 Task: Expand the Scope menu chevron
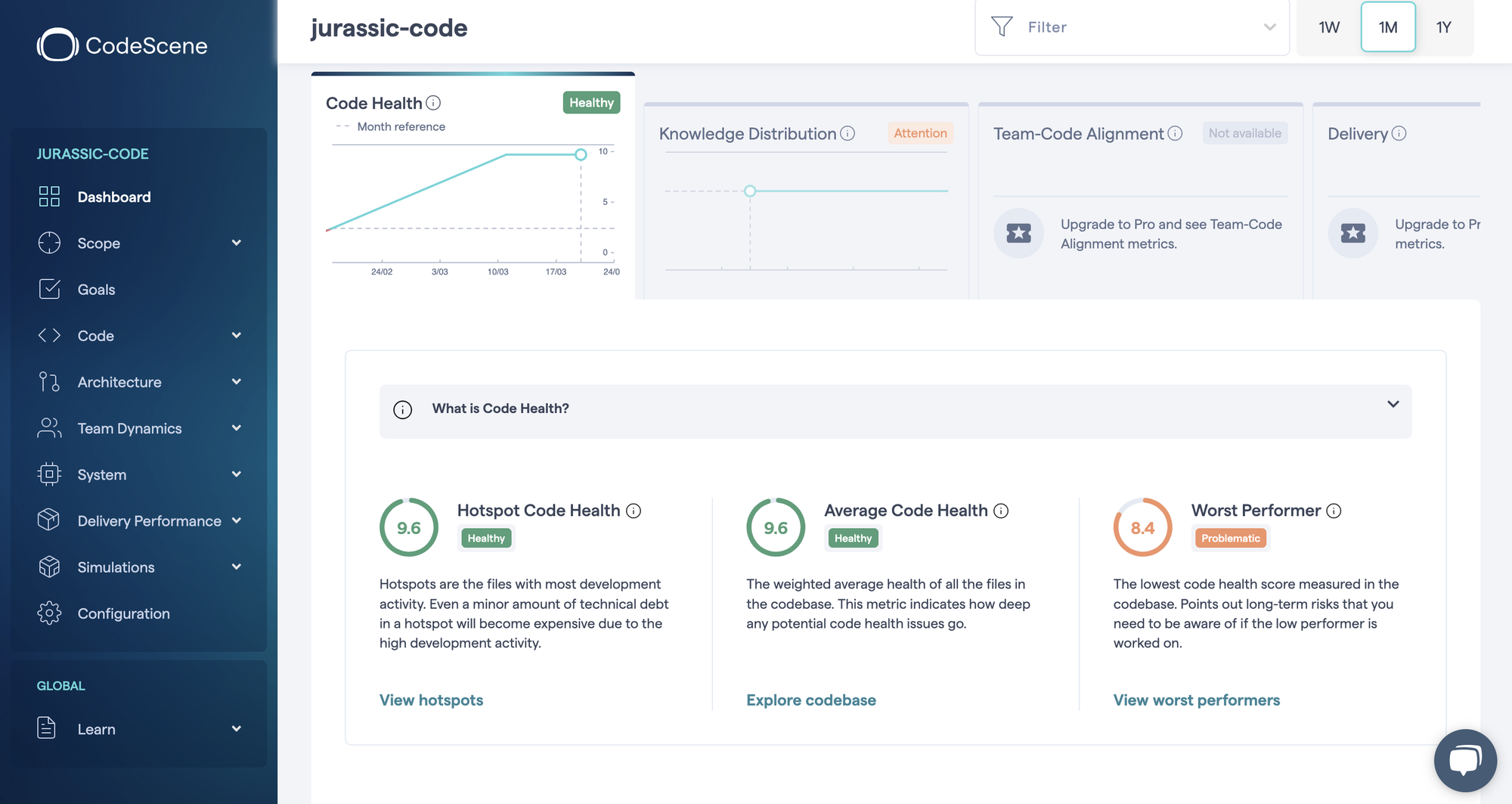[237, 243]
